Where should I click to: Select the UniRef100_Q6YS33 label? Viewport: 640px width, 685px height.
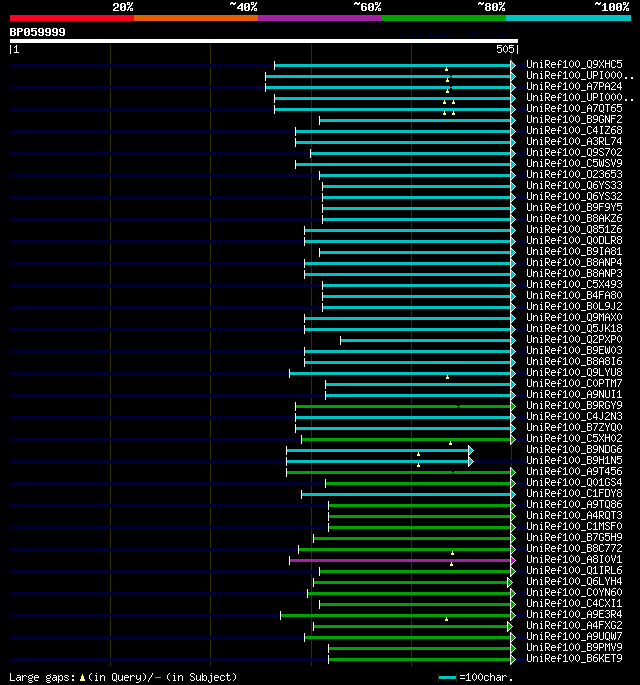574,185
